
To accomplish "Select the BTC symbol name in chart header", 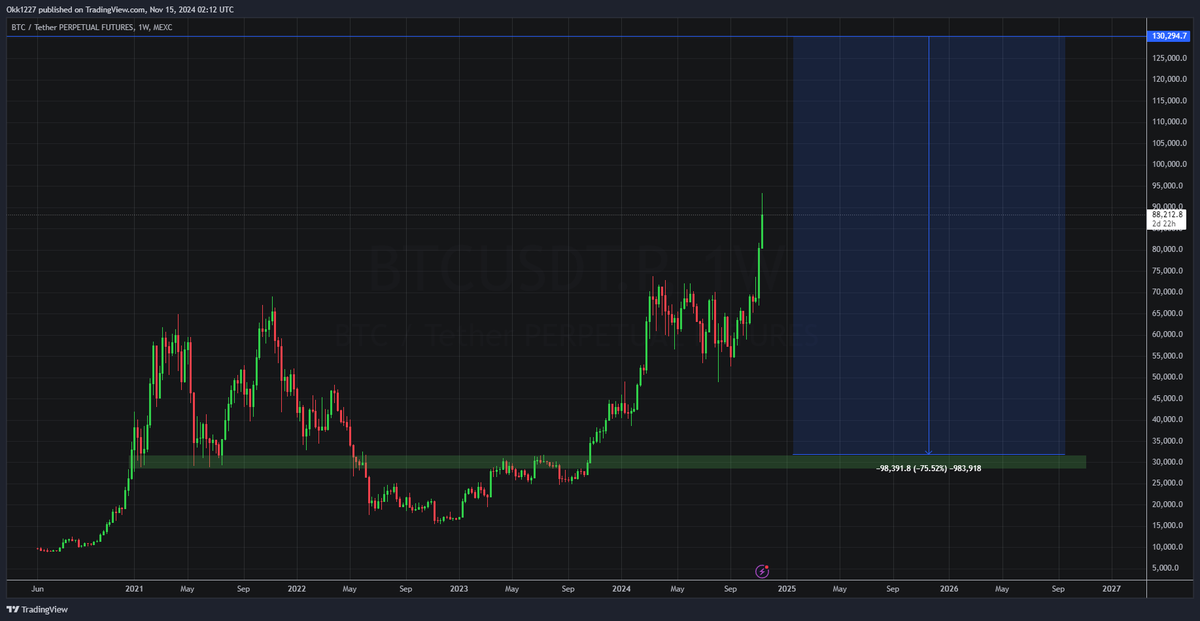I will (18, 26).
